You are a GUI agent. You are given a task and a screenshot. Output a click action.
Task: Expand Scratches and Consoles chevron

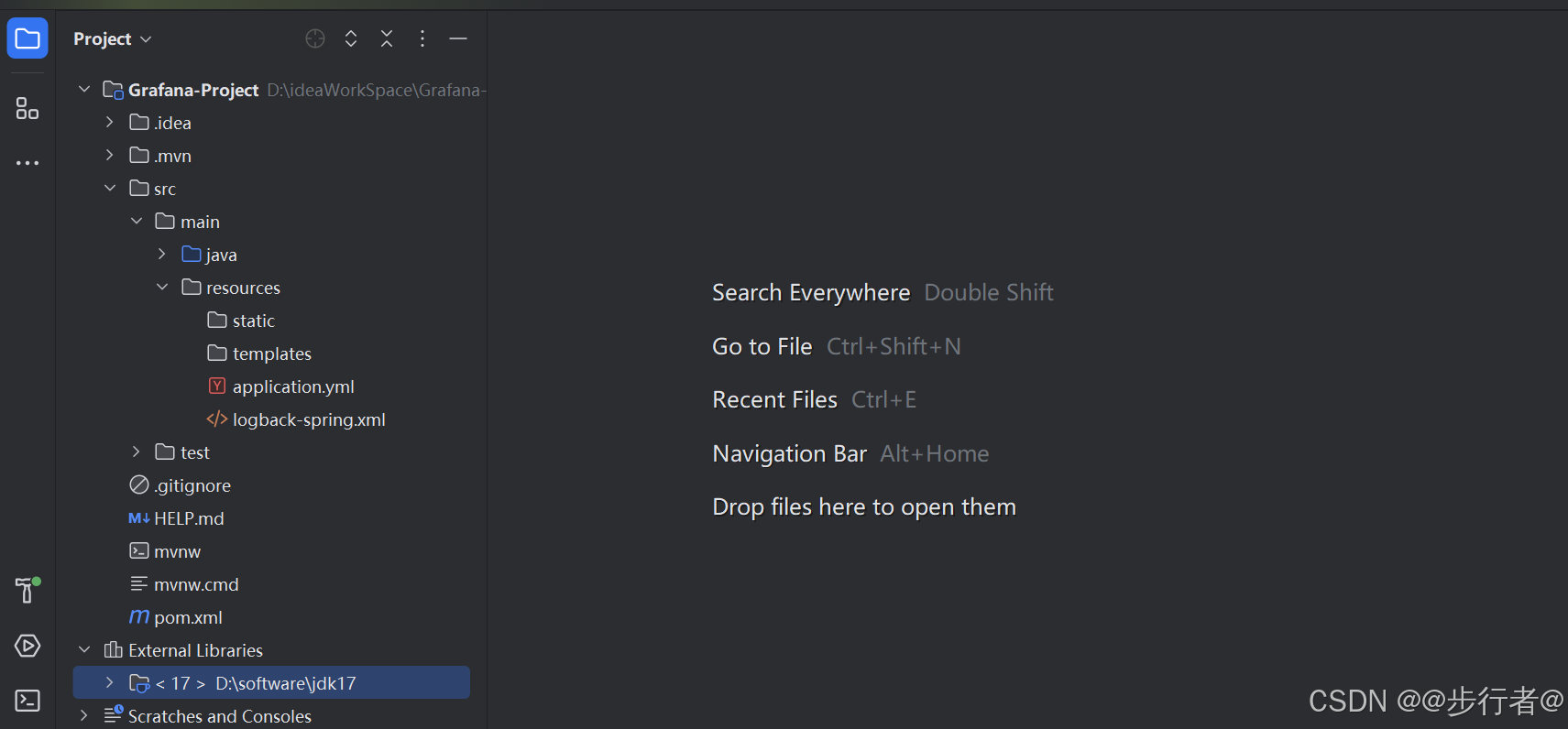84,715
